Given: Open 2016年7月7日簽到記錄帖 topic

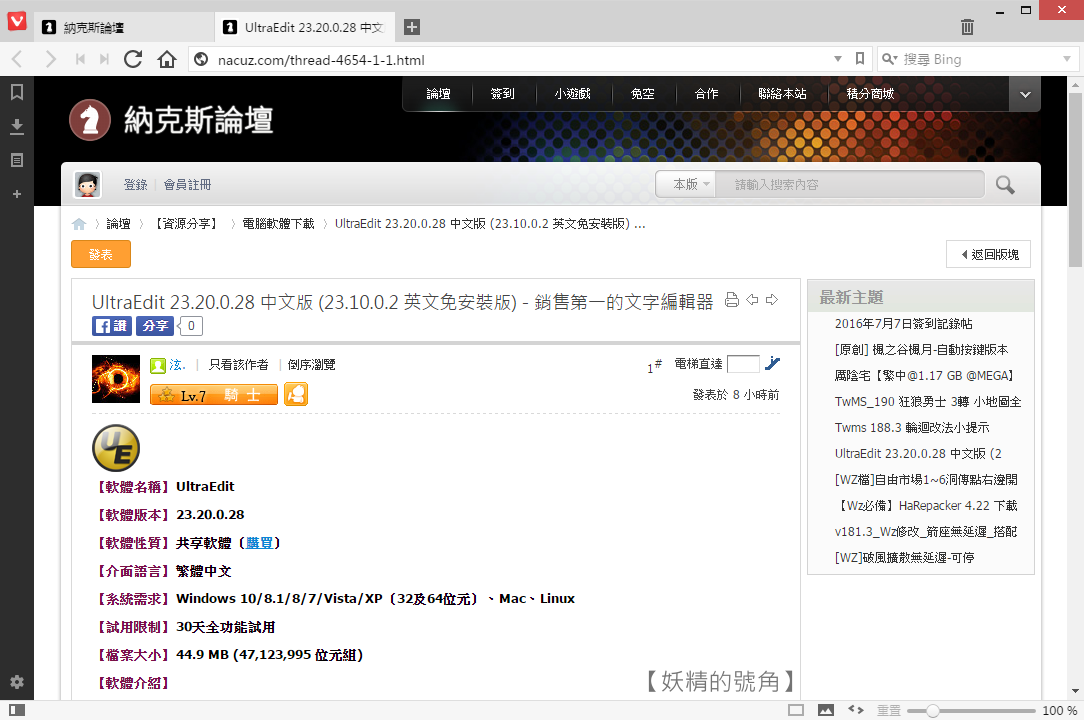Looking at the screenshot, I should pos(904,324).
